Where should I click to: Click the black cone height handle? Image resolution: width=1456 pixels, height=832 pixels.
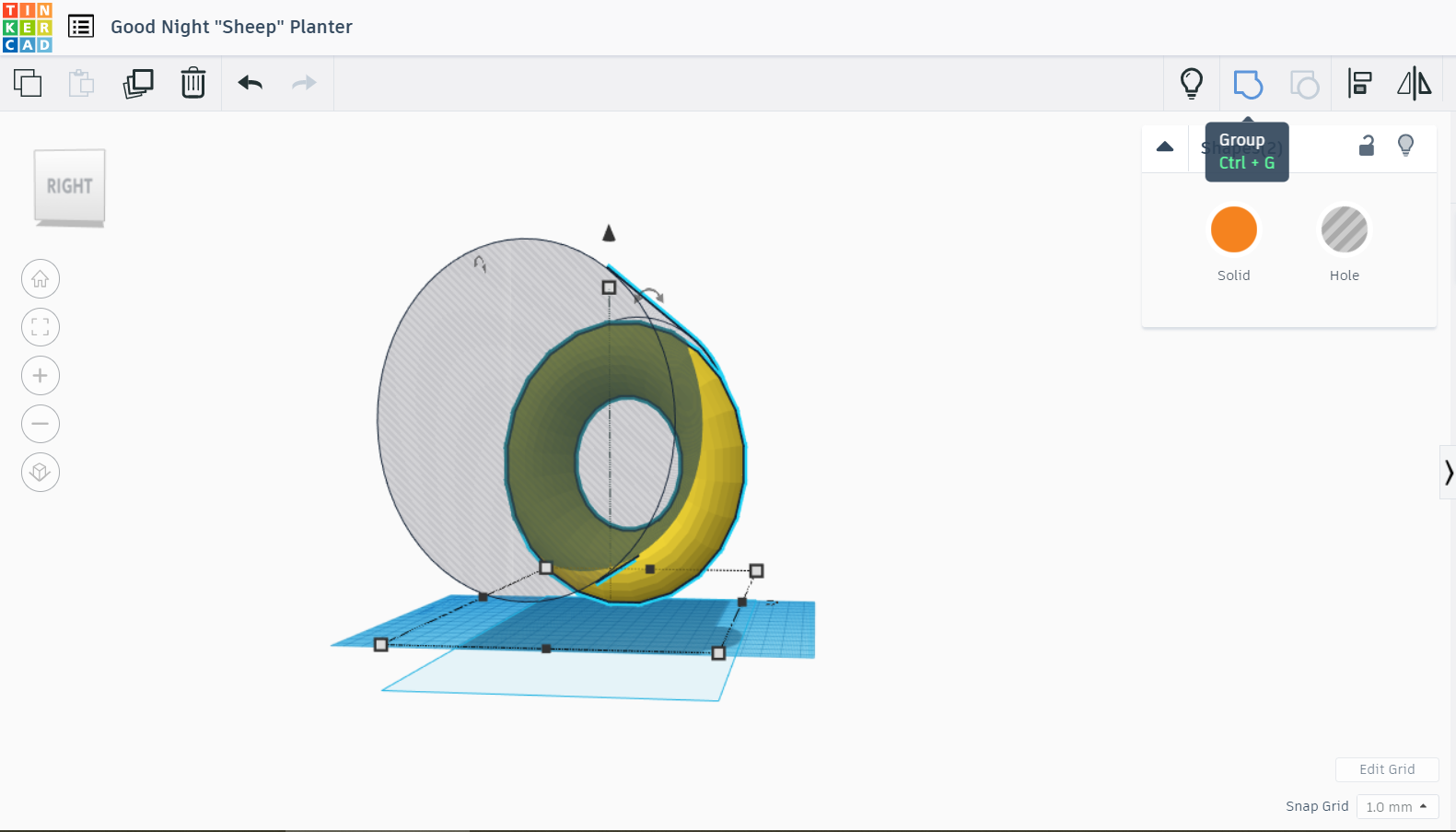pyautogui.click(x=609, y=233)
